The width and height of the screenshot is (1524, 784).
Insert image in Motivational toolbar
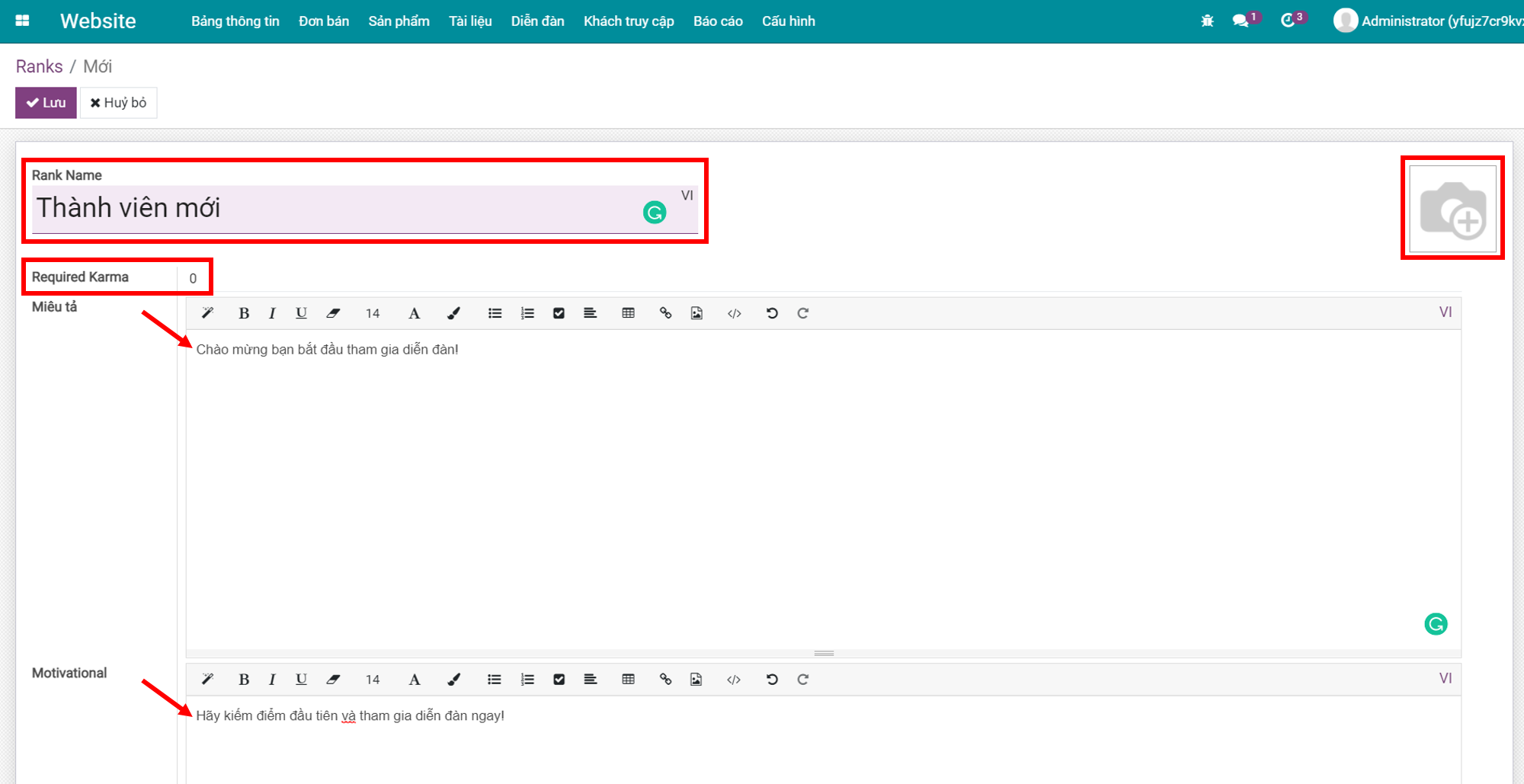tap(696, 680)
